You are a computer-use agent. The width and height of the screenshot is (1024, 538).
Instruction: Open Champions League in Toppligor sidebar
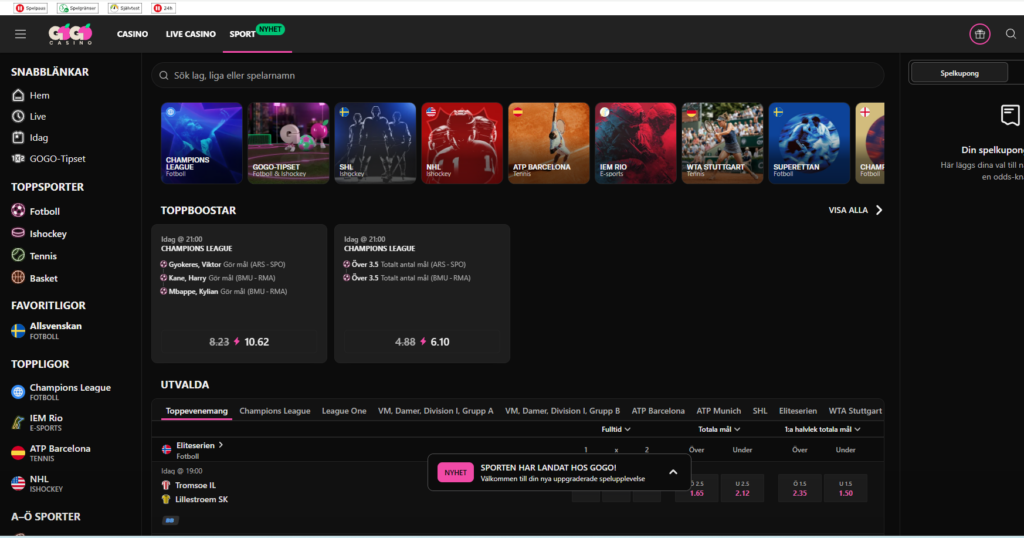61,392
